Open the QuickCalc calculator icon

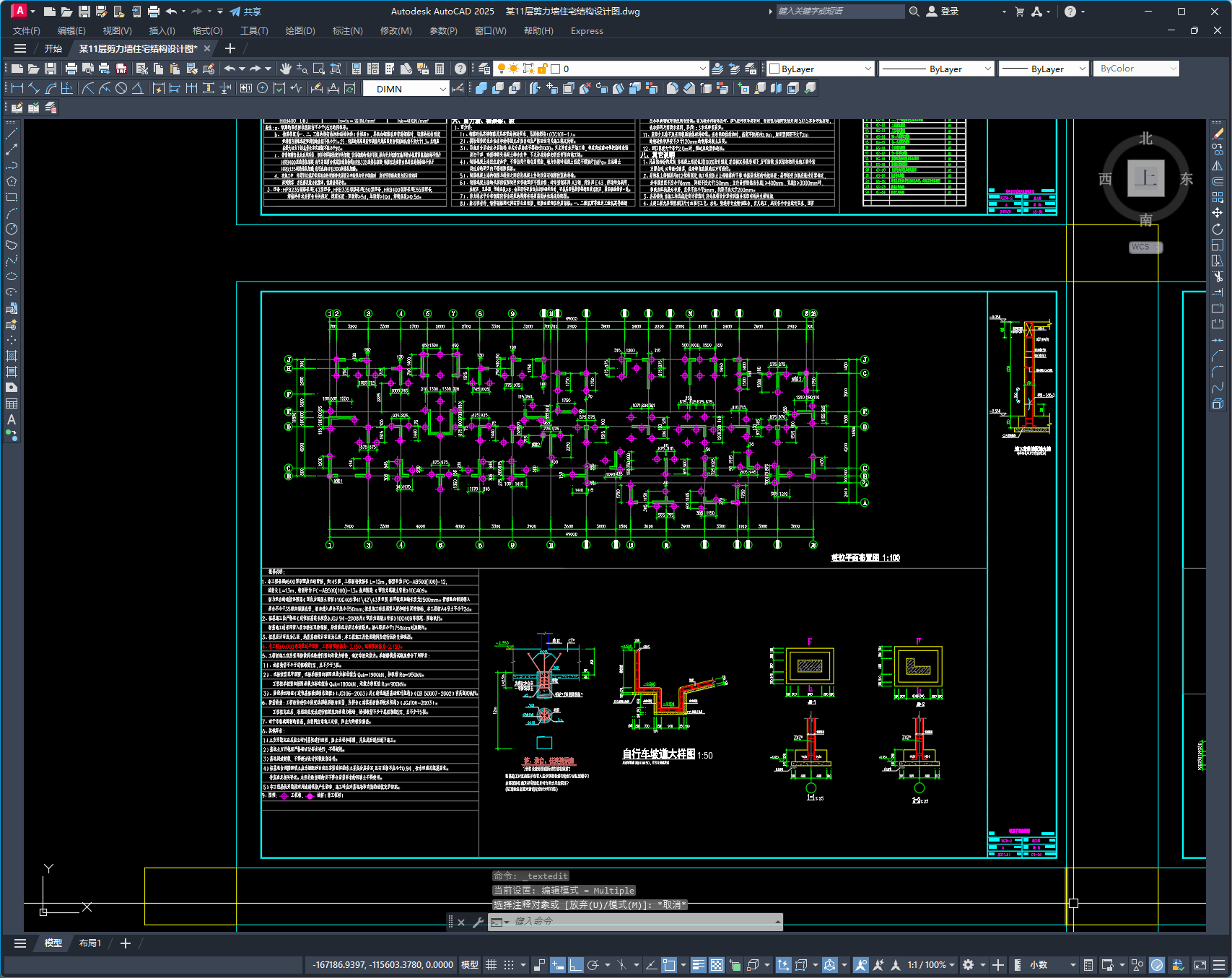coord(440,69)
